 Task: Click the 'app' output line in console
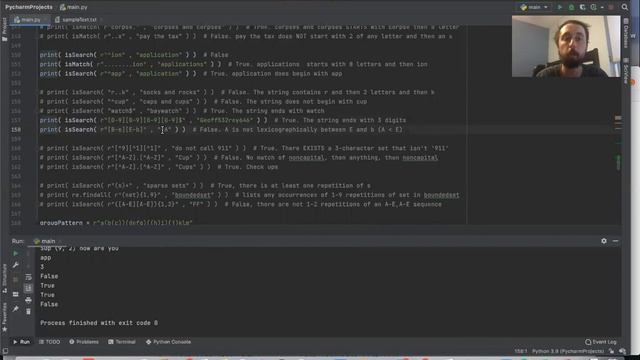click(x=45, y=258)
